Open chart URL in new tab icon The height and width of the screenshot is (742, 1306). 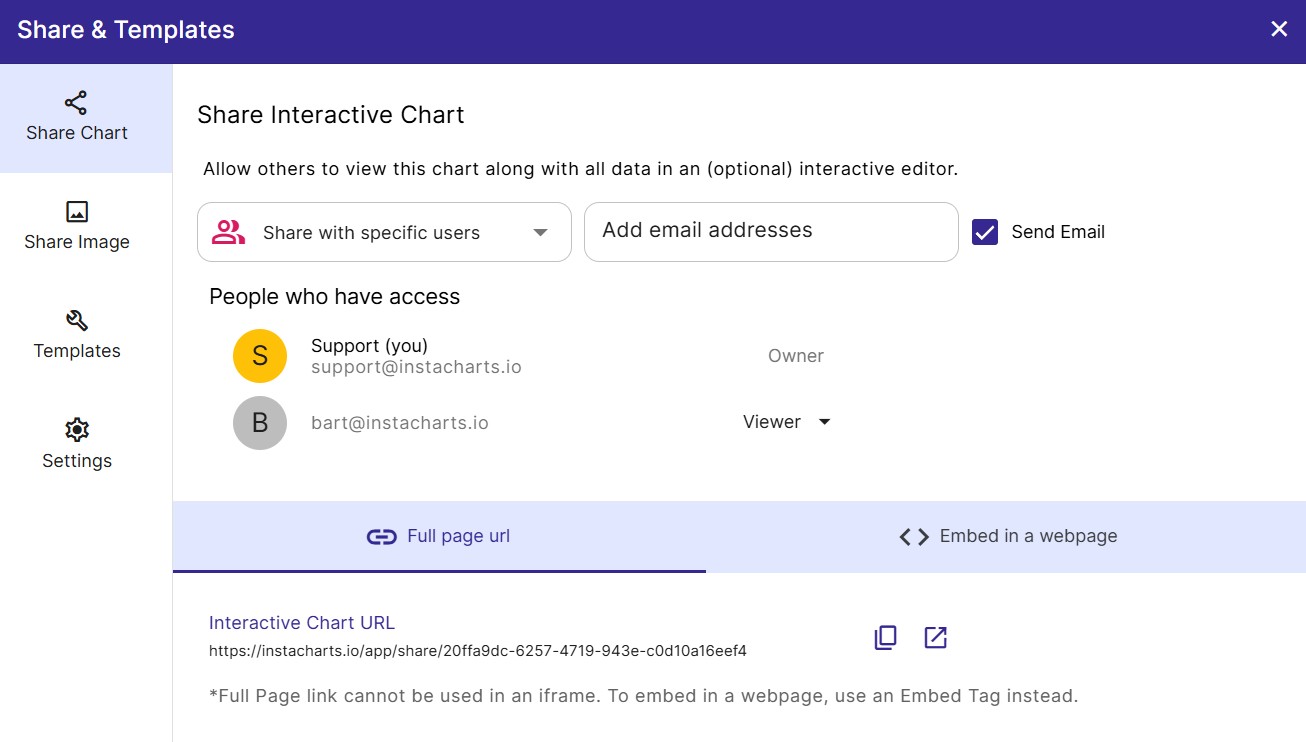[x=935, y=637]
